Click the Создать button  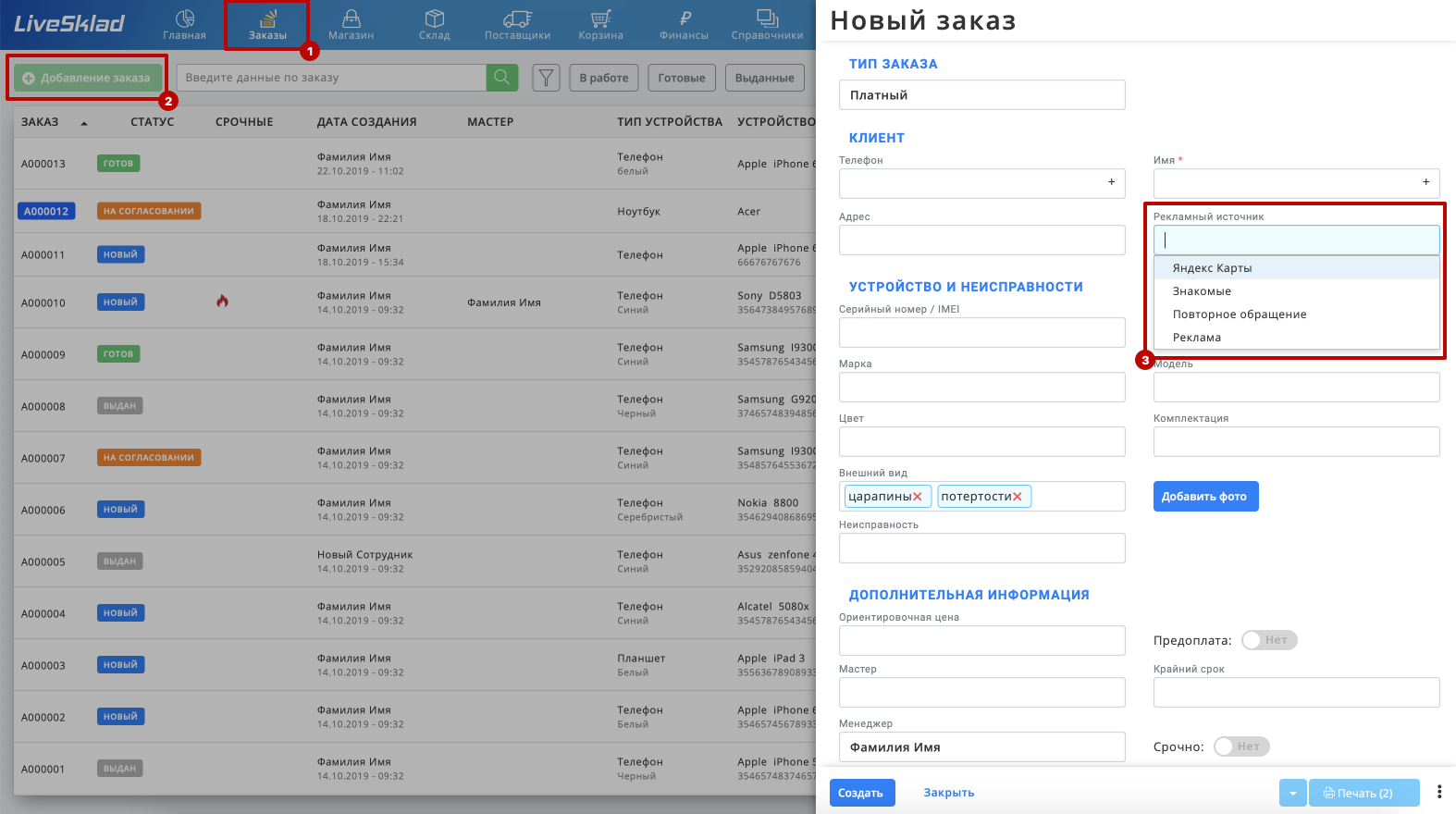point(862,793)
